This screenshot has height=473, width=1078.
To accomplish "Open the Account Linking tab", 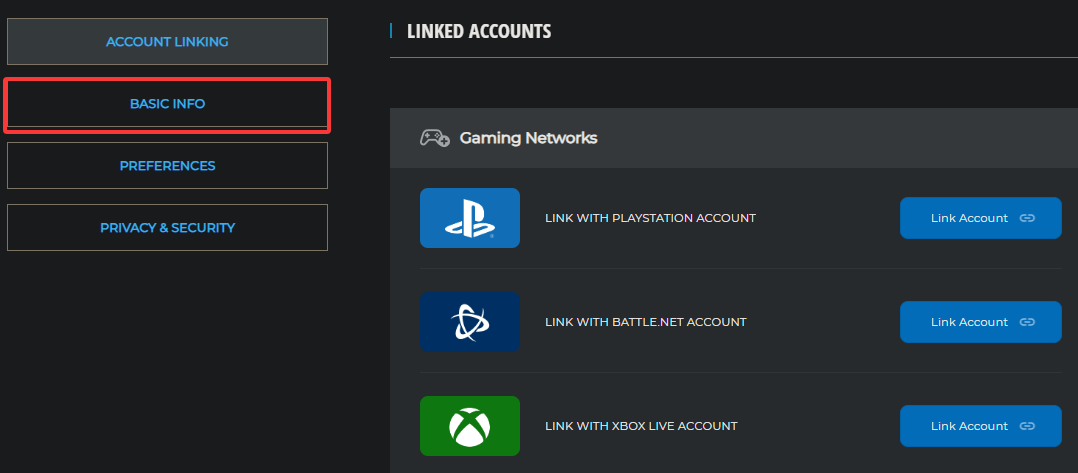I will [167, 42].
